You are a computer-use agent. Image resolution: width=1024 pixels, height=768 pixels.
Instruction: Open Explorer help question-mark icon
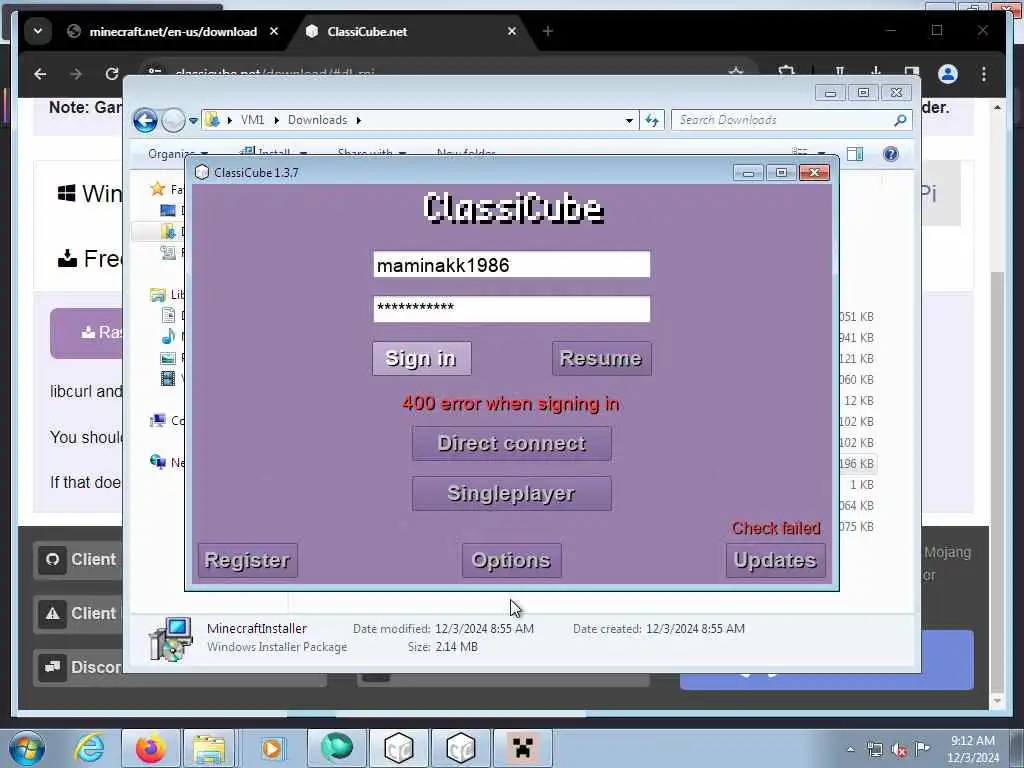(x=891, y=154)
